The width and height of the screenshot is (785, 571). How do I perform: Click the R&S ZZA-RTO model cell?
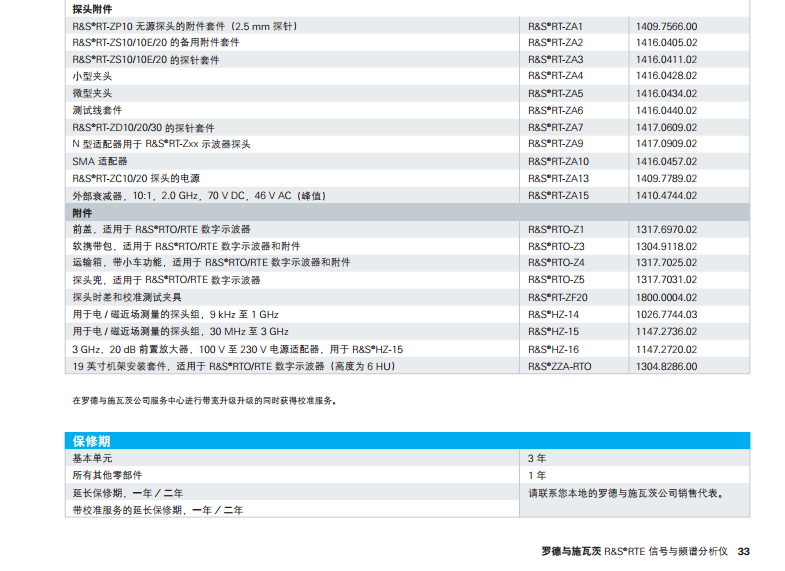tap(559, 366)
